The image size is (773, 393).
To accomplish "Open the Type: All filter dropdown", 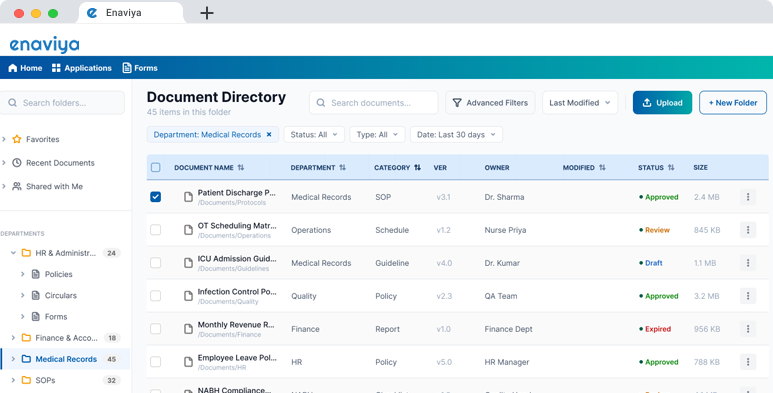I will tap(377, 135).
